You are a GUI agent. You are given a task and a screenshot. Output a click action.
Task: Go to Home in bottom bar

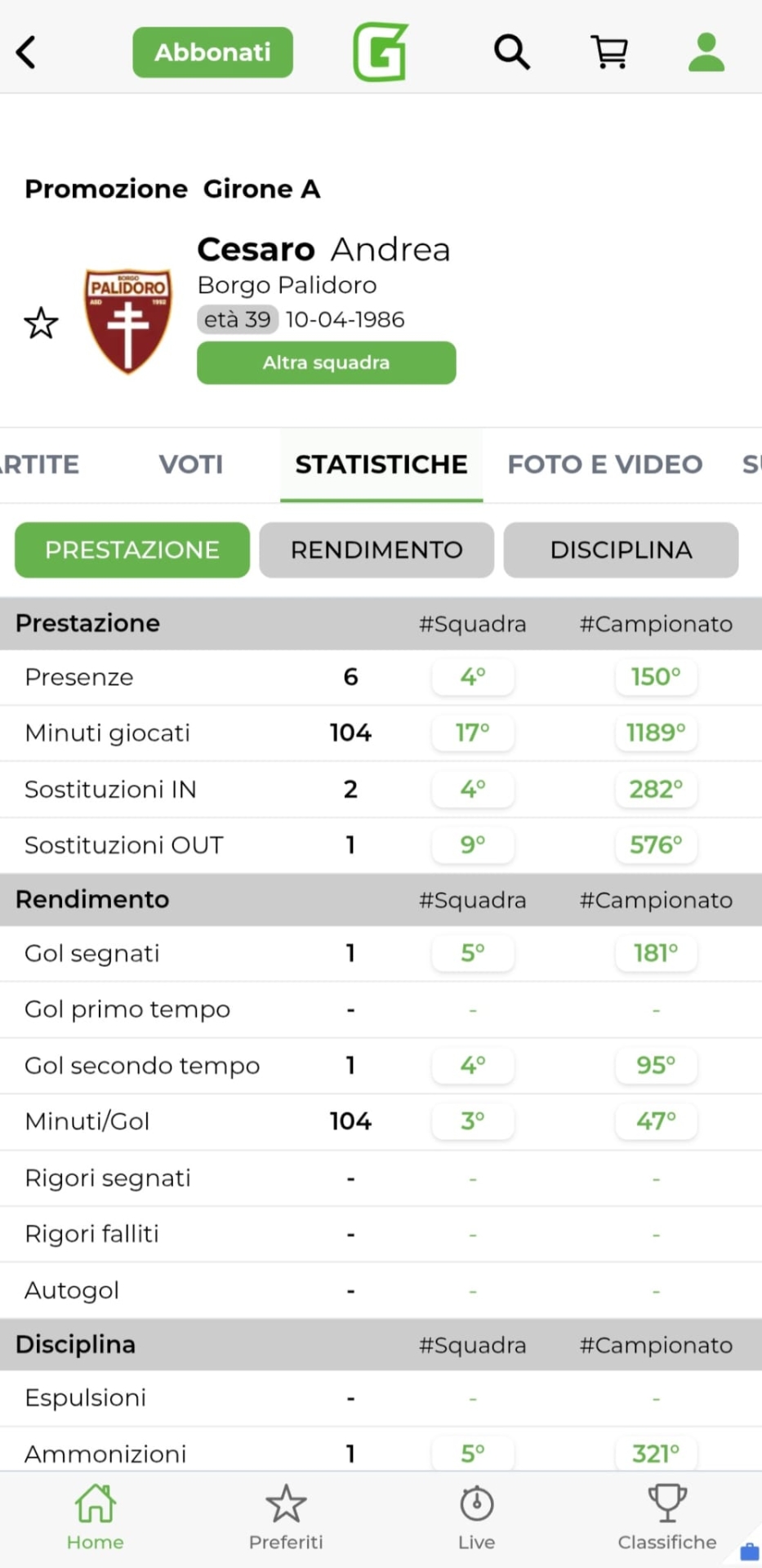tap(95, 1516)
